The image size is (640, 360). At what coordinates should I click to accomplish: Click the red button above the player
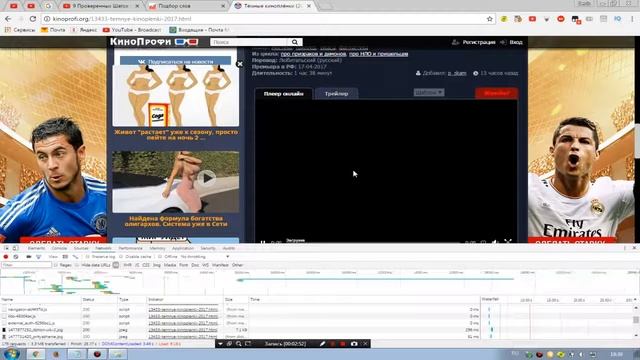point(497,93)
